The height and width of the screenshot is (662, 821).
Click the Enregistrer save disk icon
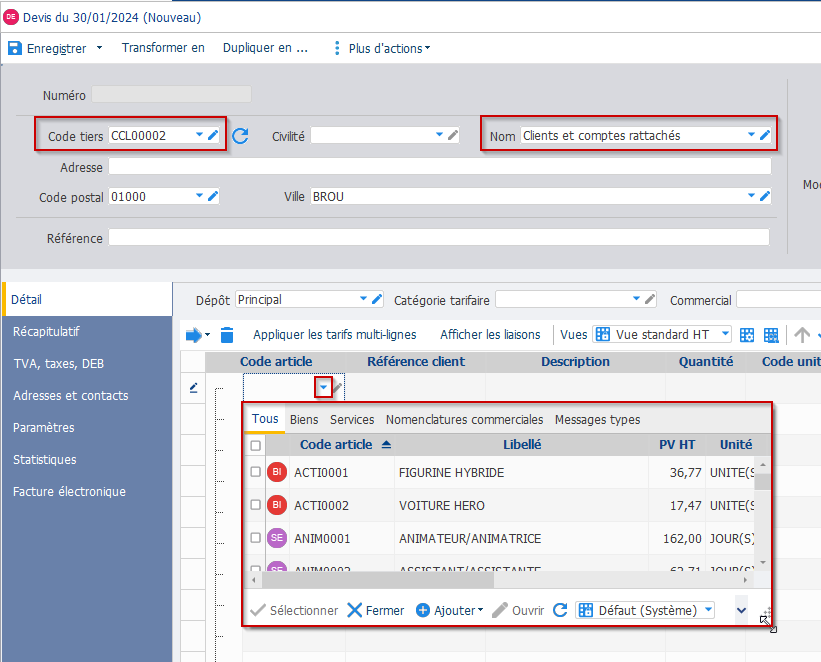[15, 48]
